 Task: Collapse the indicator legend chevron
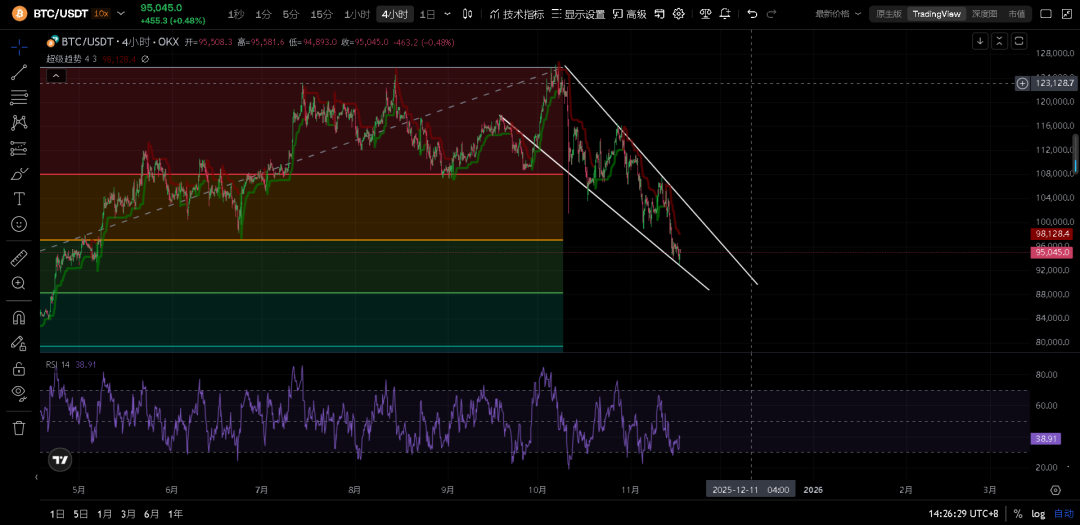pos(55,75)
